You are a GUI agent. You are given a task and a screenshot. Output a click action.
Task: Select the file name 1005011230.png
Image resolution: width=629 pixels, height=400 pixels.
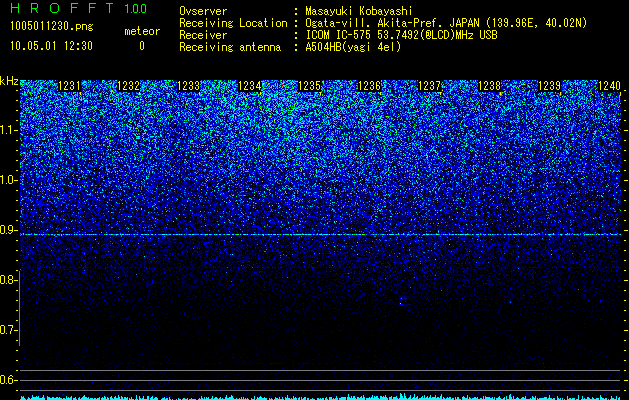tap(52, 26)
